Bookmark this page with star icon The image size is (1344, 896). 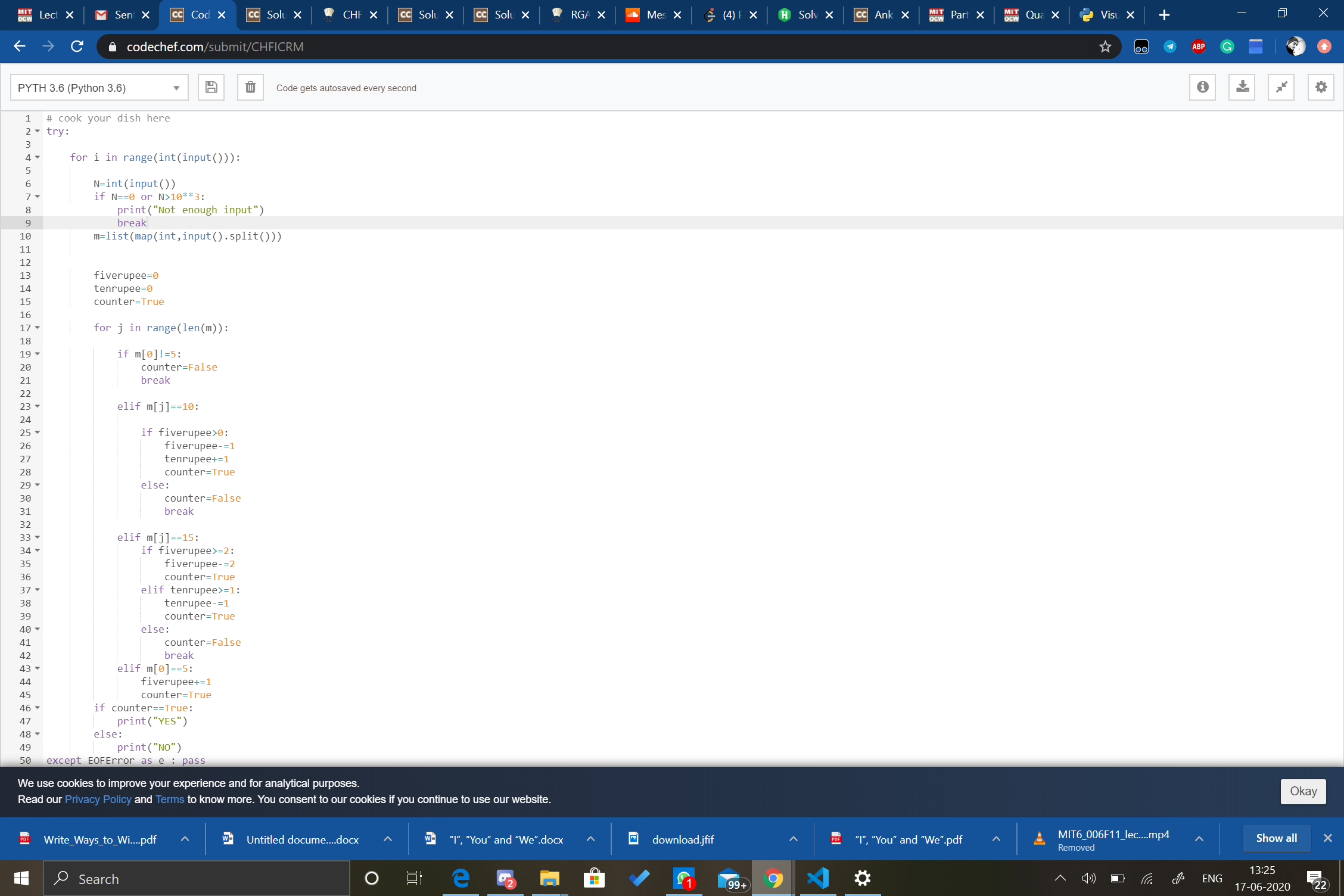[x=1105, y=46]
